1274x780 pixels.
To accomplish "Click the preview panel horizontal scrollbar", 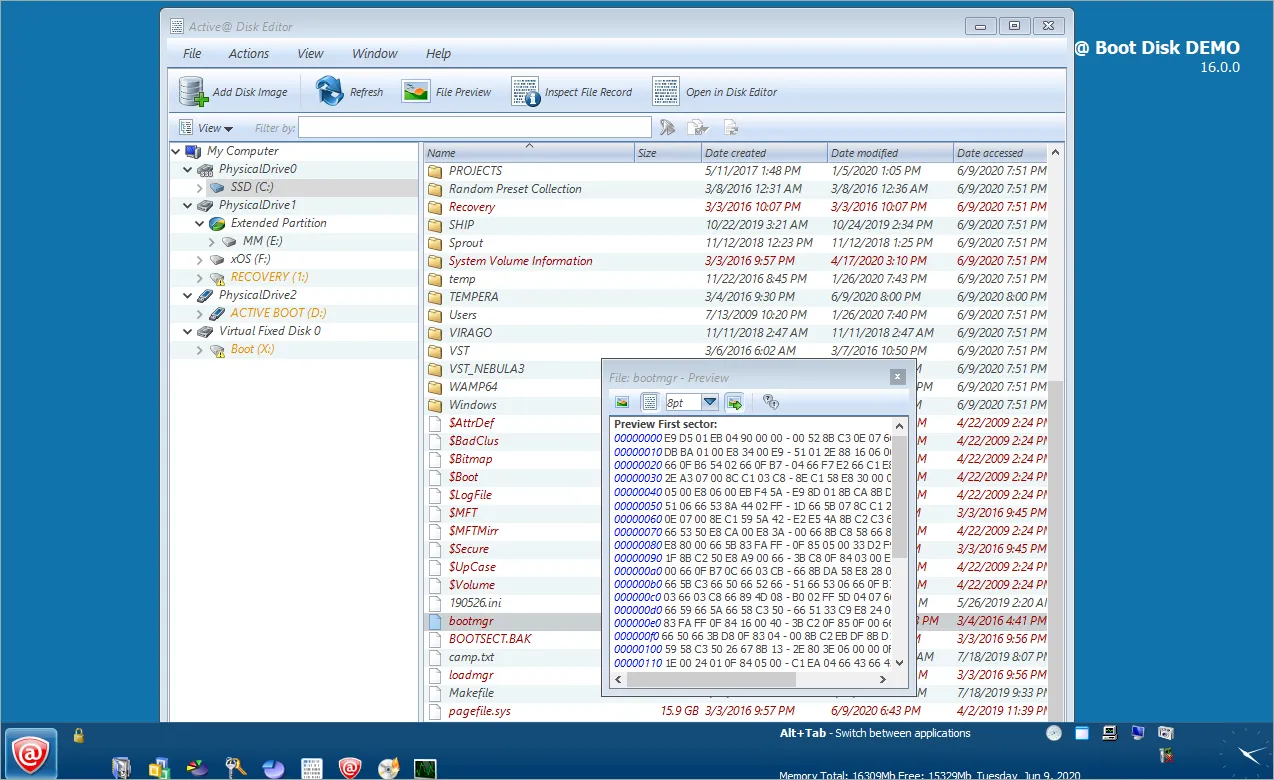I will 710,679.
